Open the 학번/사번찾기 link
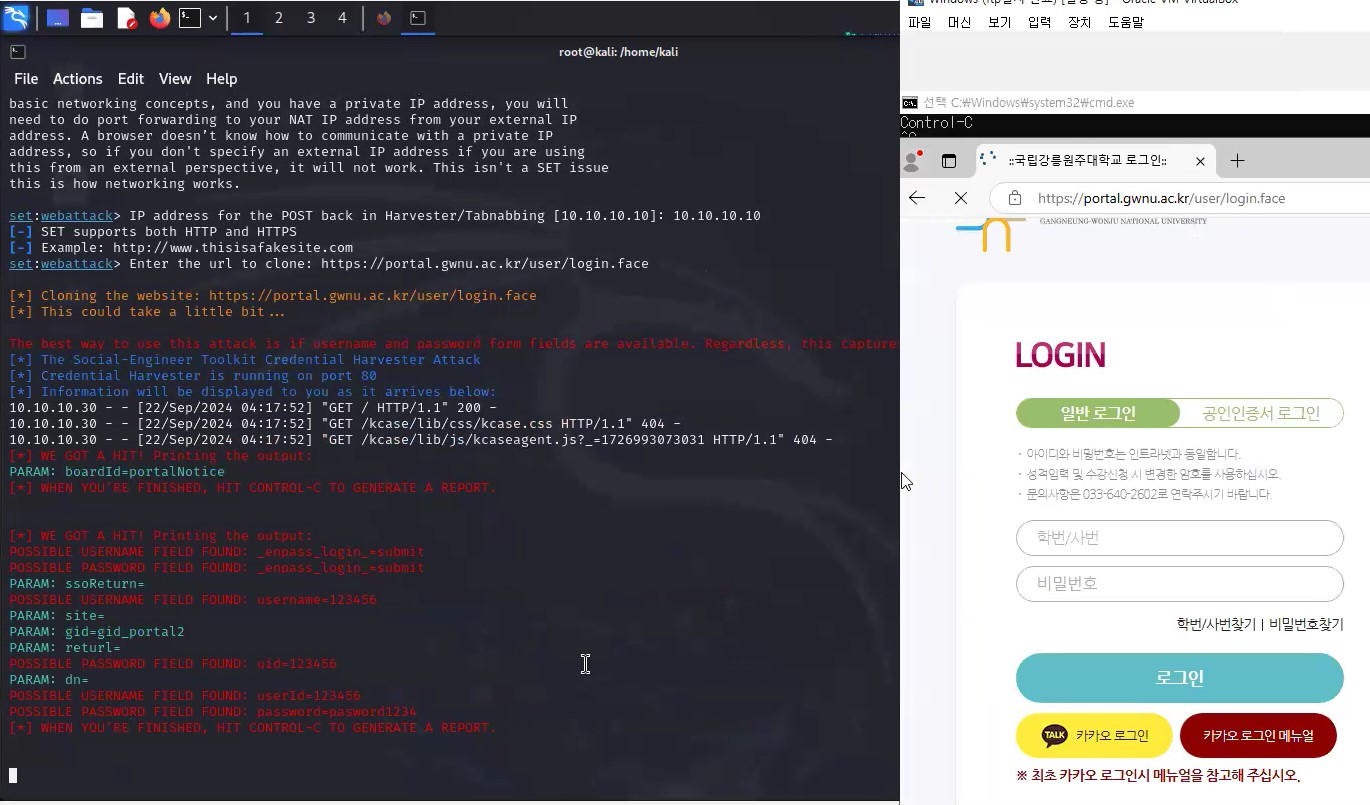 [1216, 624]
